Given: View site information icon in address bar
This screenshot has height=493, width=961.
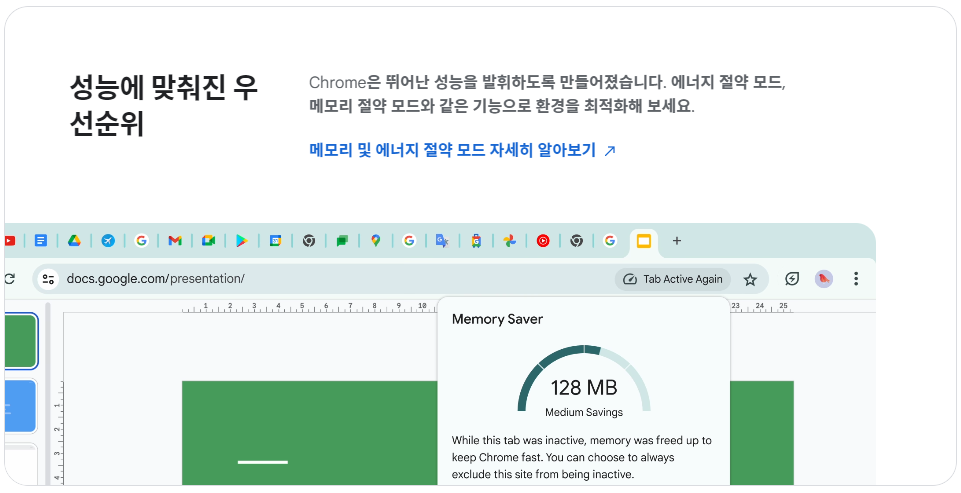Looking at the screenshot, I should [48, 279].
